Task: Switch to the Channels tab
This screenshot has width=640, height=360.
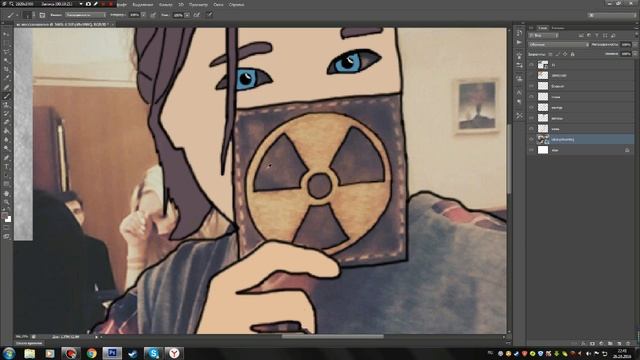Action: tap(558, 28)
